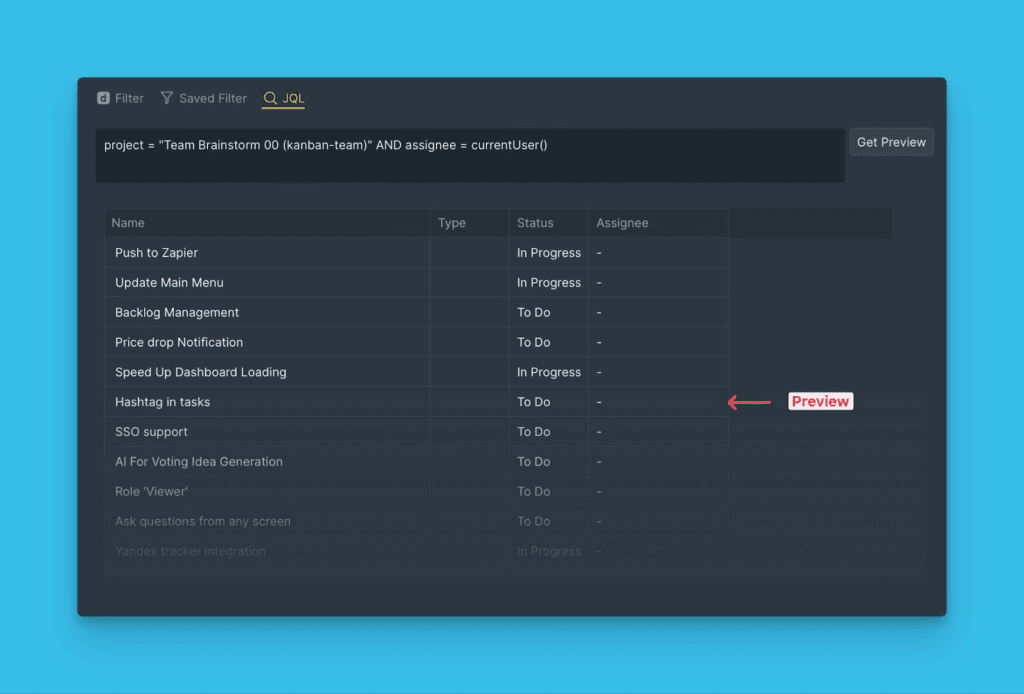The height and width of the screenshot is (694, 1024).
Task: Select the SSO support issue
Action: 151,432
